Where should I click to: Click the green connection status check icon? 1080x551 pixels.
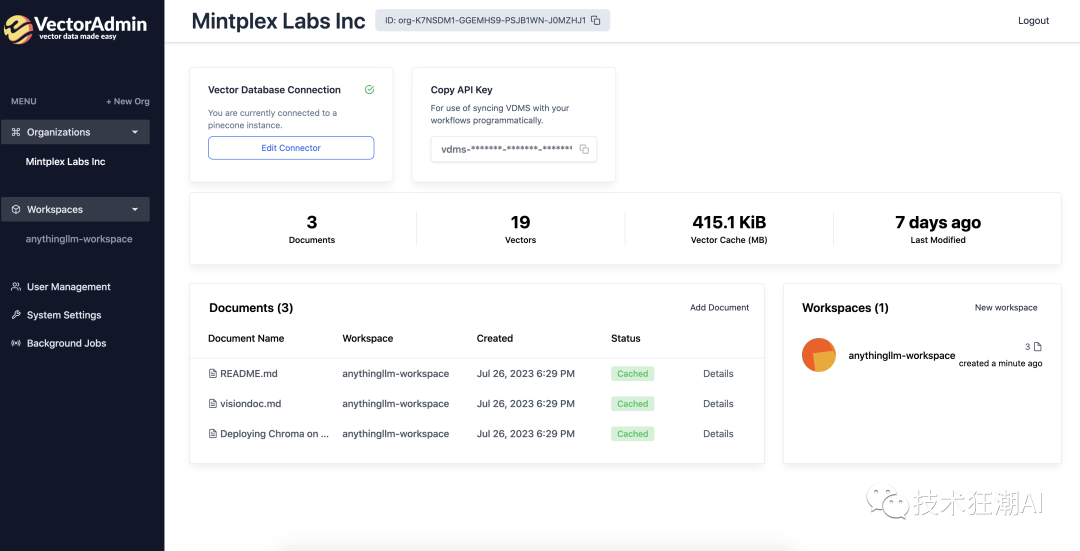(x=369, y=90)
